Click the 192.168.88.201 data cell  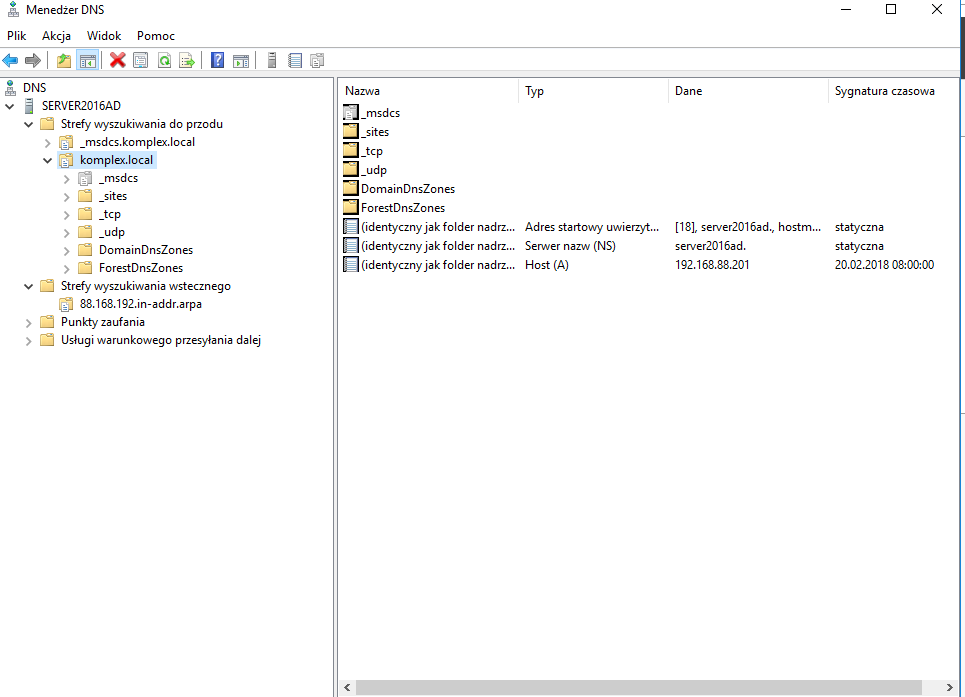[x=712, y=265]
